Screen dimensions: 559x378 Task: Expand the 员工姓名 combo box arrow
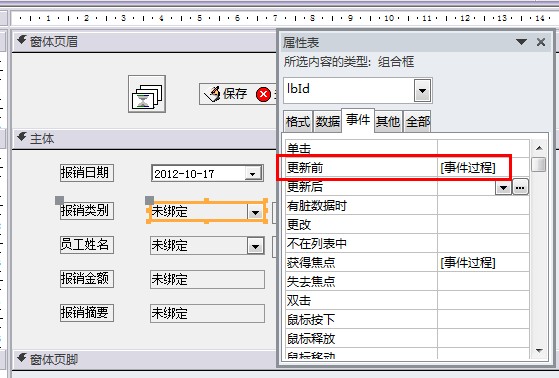click(256, 246)
